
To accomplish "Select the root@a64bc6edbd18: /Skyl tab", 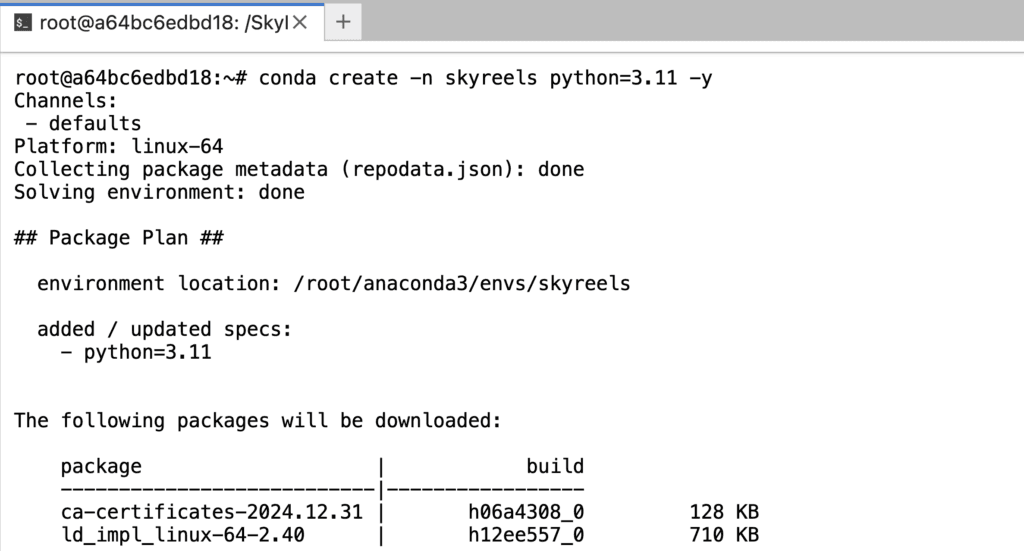I will (x=162, y=23).
